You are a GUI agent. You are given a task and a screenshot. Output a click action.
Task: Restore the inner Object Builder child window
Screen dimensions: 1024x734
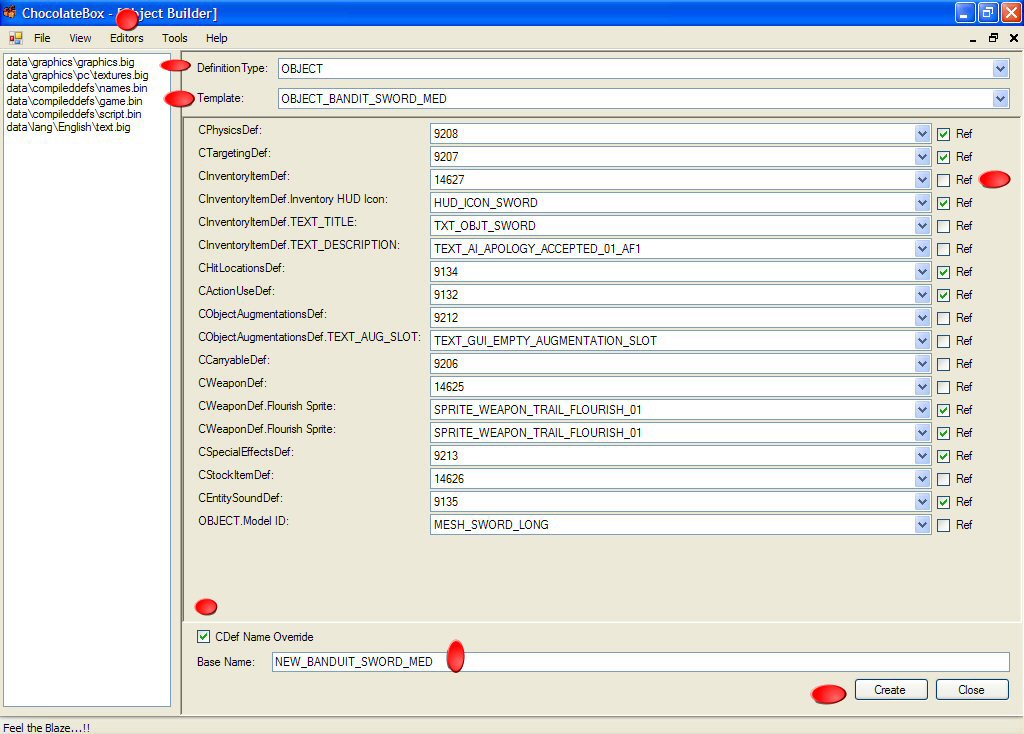click(993, 38)
